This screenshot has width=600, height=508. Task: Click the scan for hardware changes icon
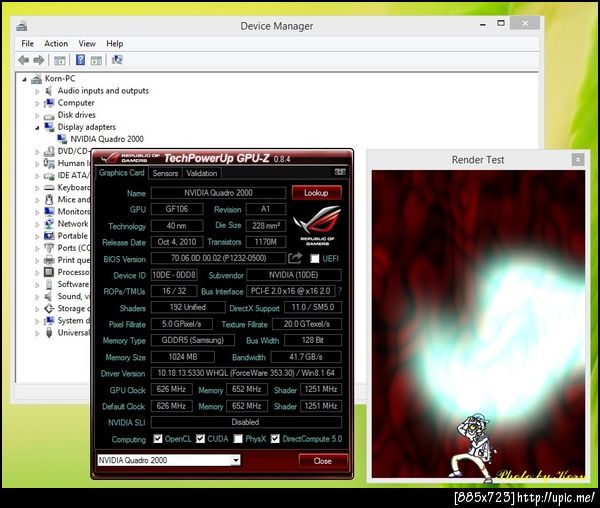coord(117,60)
